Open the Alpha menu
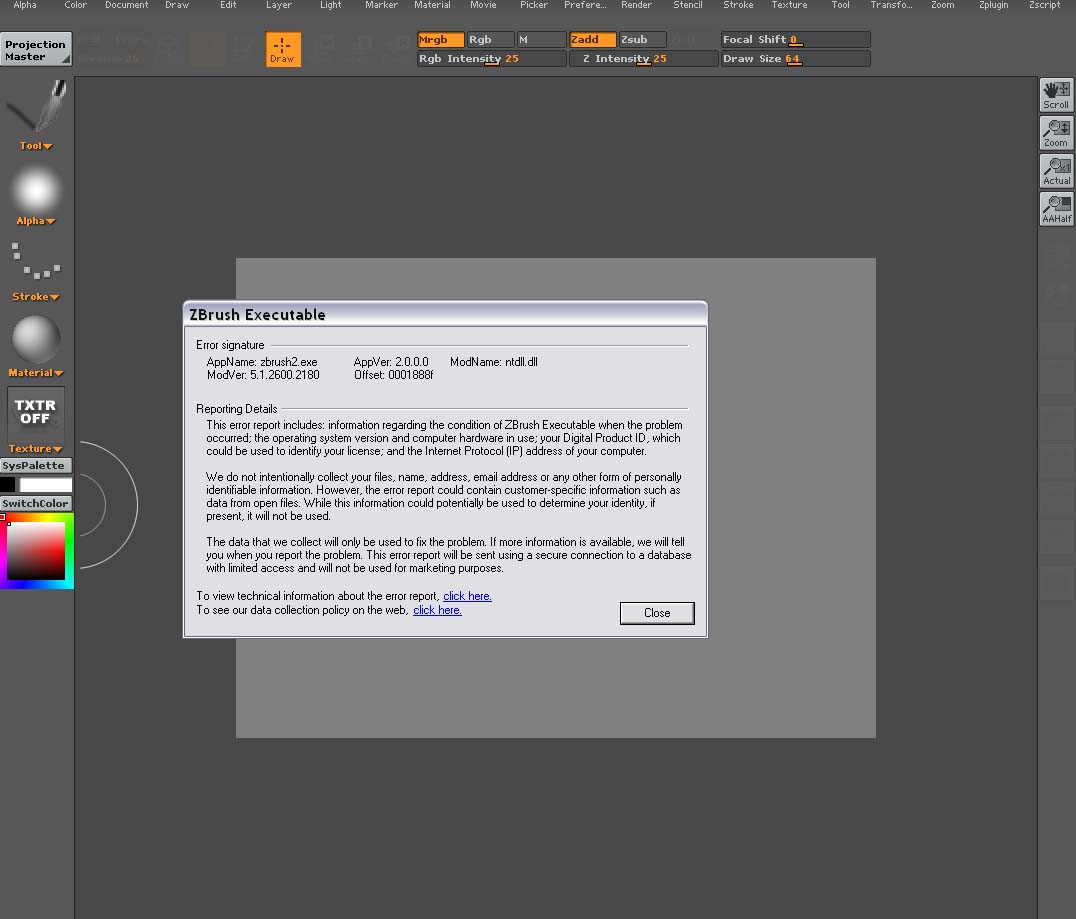 click(25, 5)
